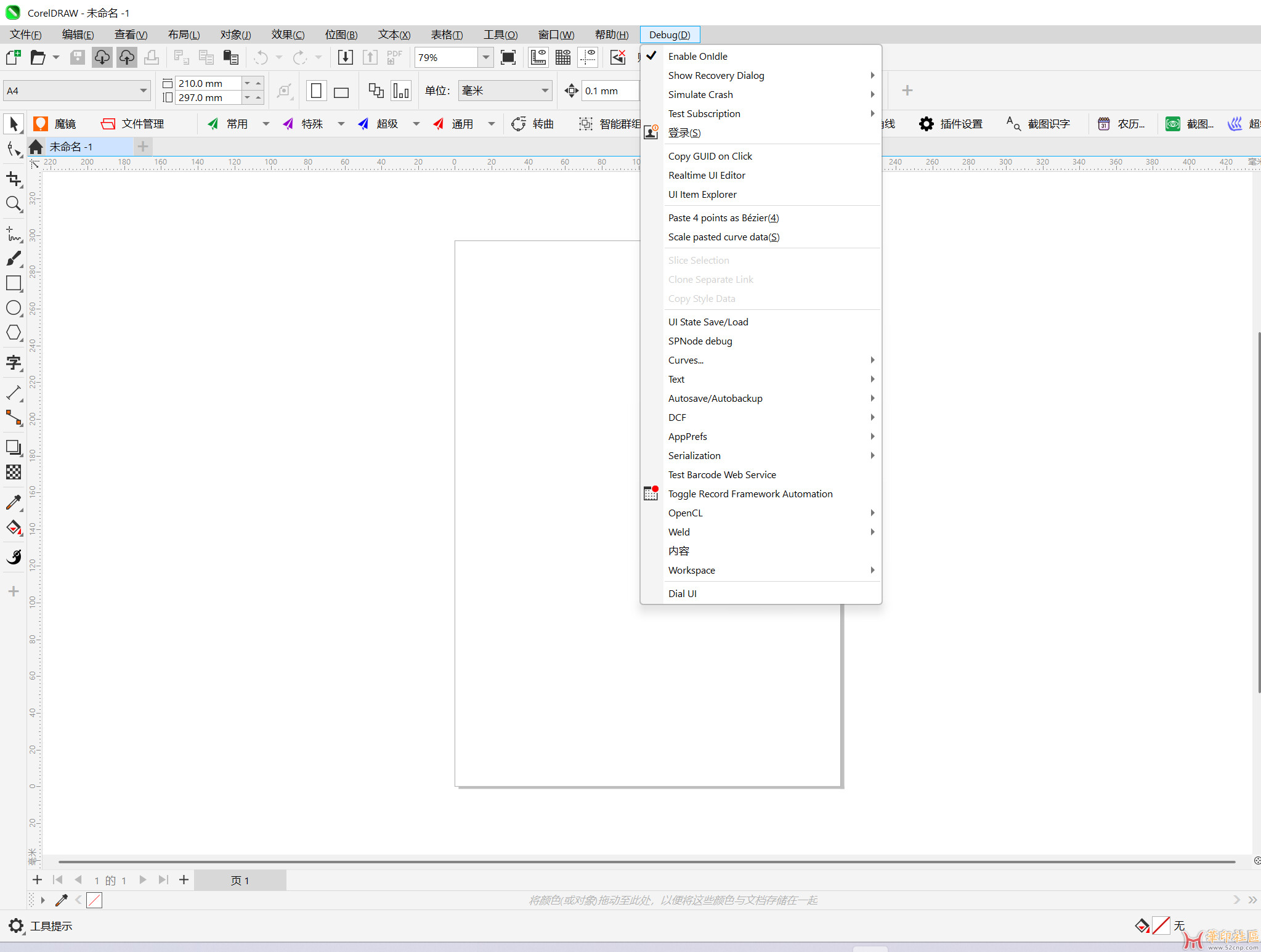
Task: Click the no-color swatch in palette
Action: (x=94, y=900)
